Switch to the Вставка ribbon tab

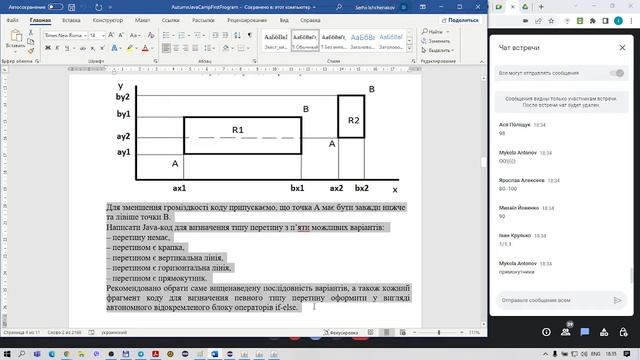[71, 20]
